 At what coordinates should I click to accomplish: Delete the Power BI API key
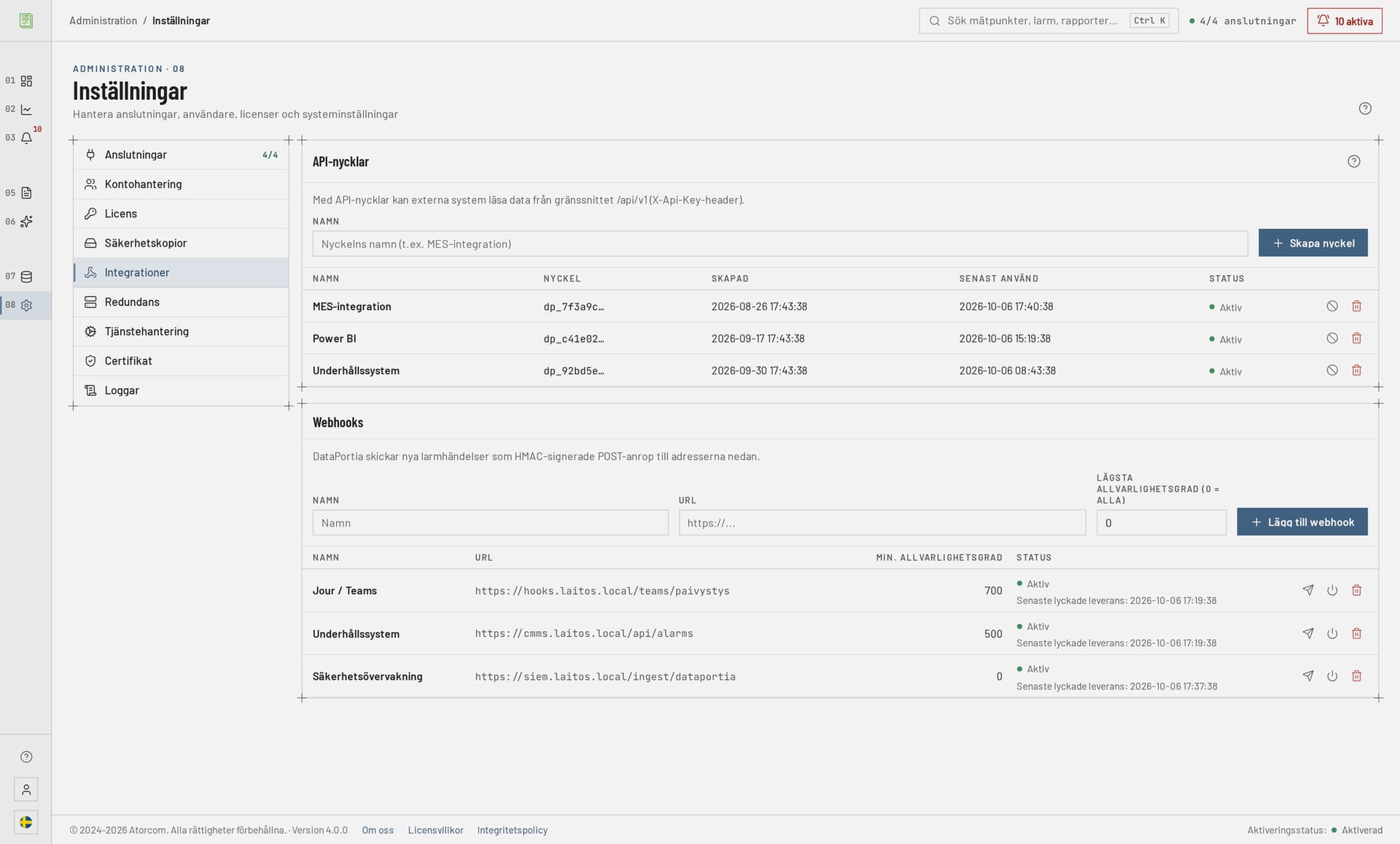(x=1356, y=338)
